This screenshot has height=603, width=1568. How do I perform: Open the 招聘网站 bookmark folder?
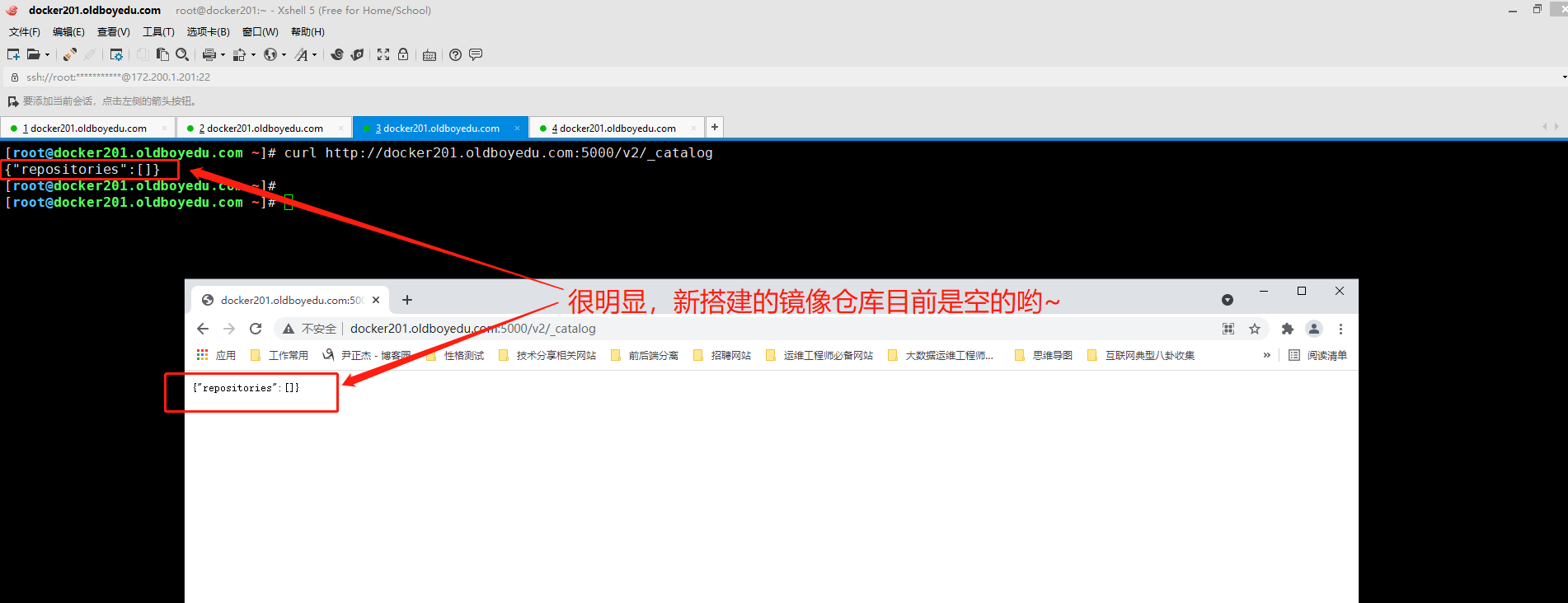point(722,355)
